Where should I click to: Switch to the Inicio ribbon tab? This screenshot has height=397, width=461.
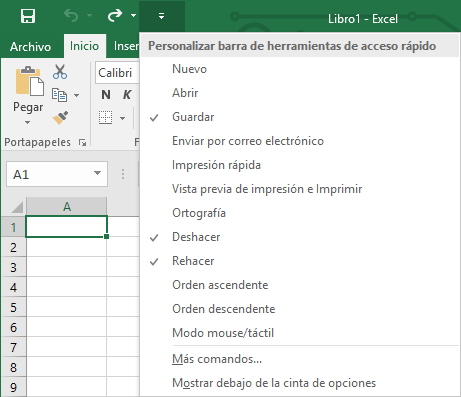coord(84,46)
